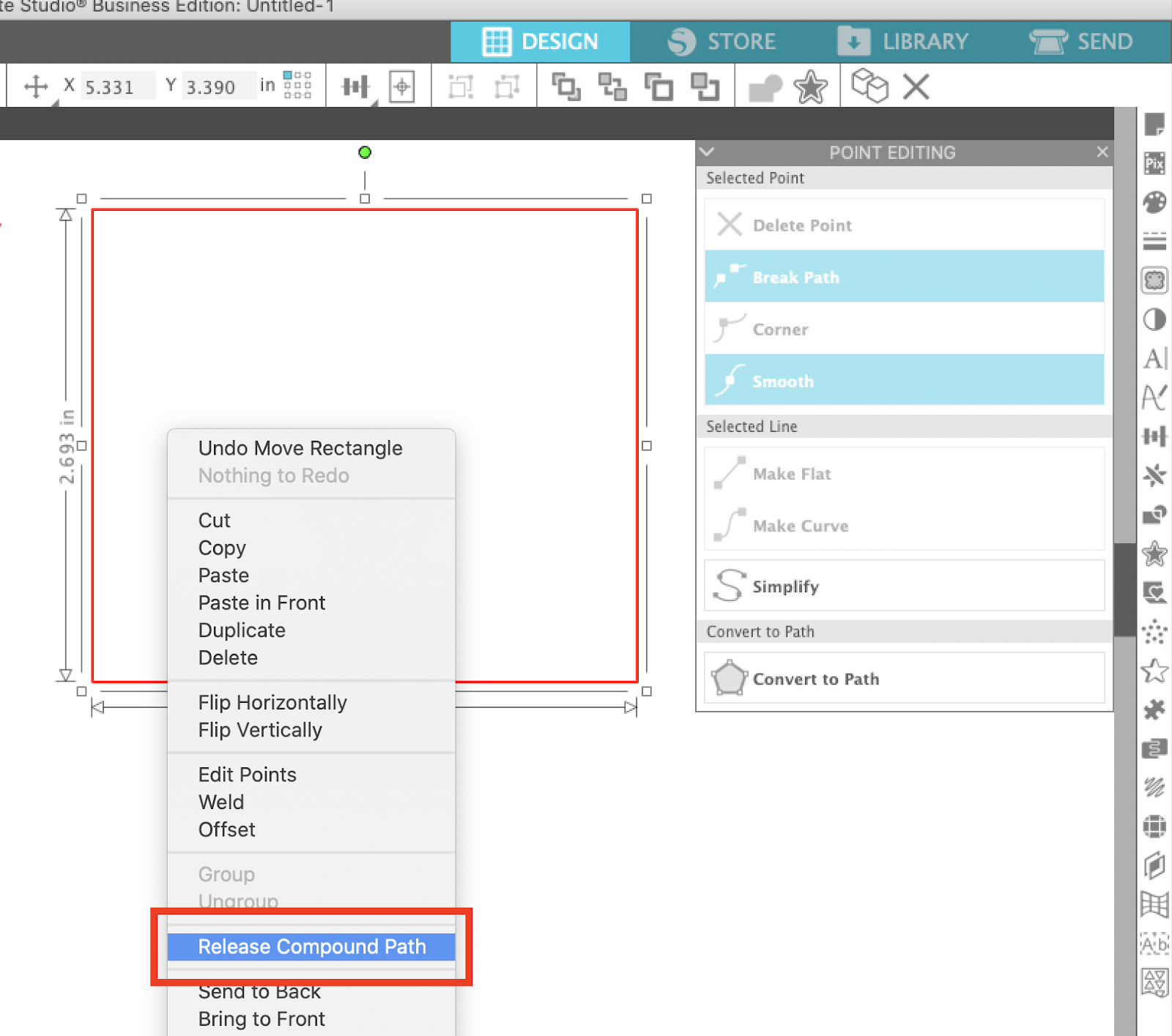Viewport: 1172px width, 1036px height.
Task: Click the Convert to Path button
Action: coord(903,678)
